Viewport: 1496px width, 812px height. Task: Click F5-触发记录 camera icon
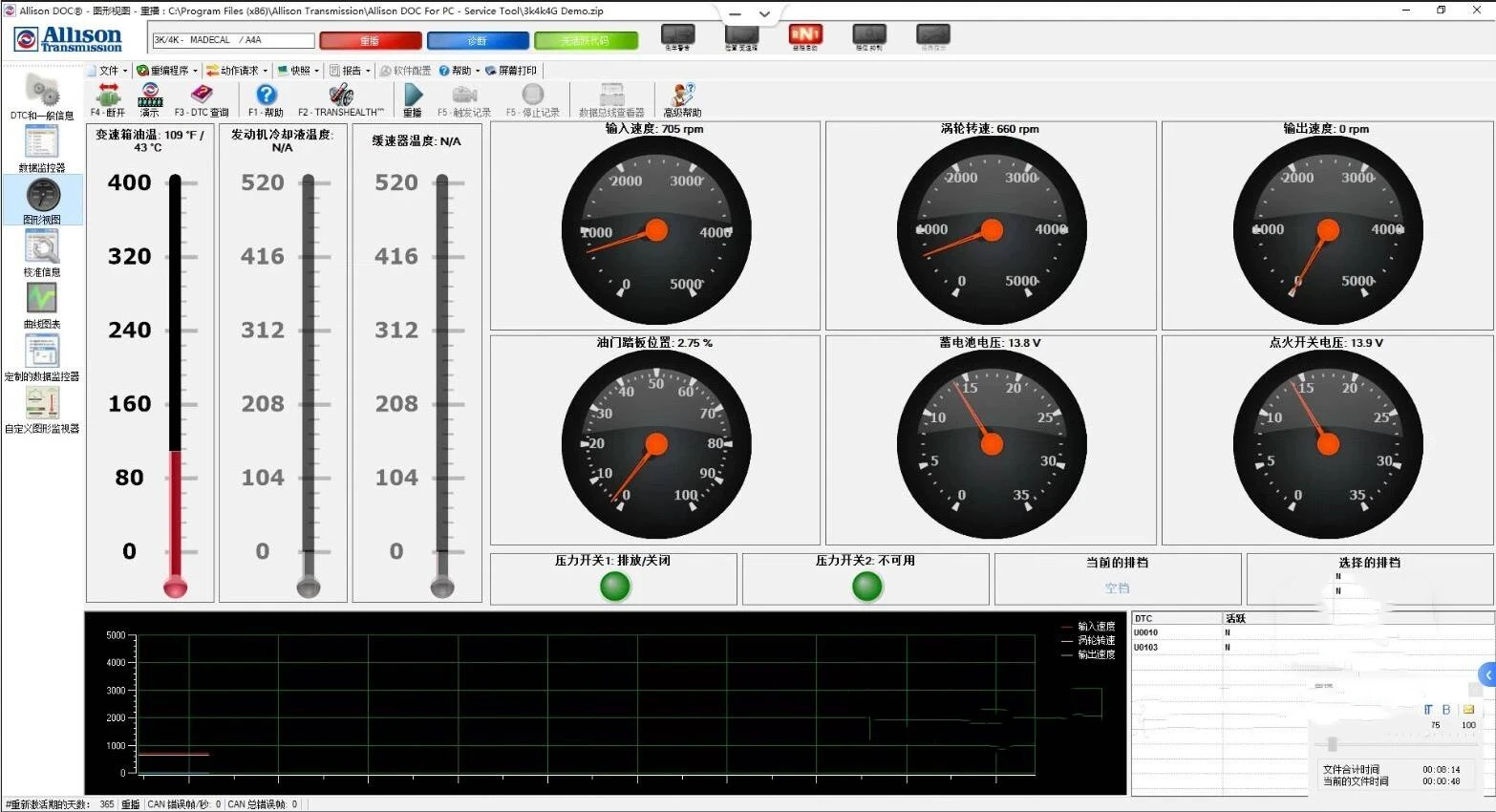coord(464,99)
